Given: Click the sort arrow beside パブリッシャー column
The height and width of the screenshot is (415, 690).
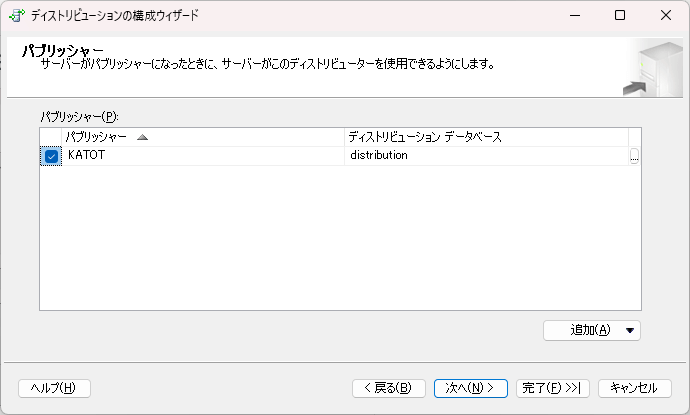Looking at the screenshot, I should pos(142,137).
